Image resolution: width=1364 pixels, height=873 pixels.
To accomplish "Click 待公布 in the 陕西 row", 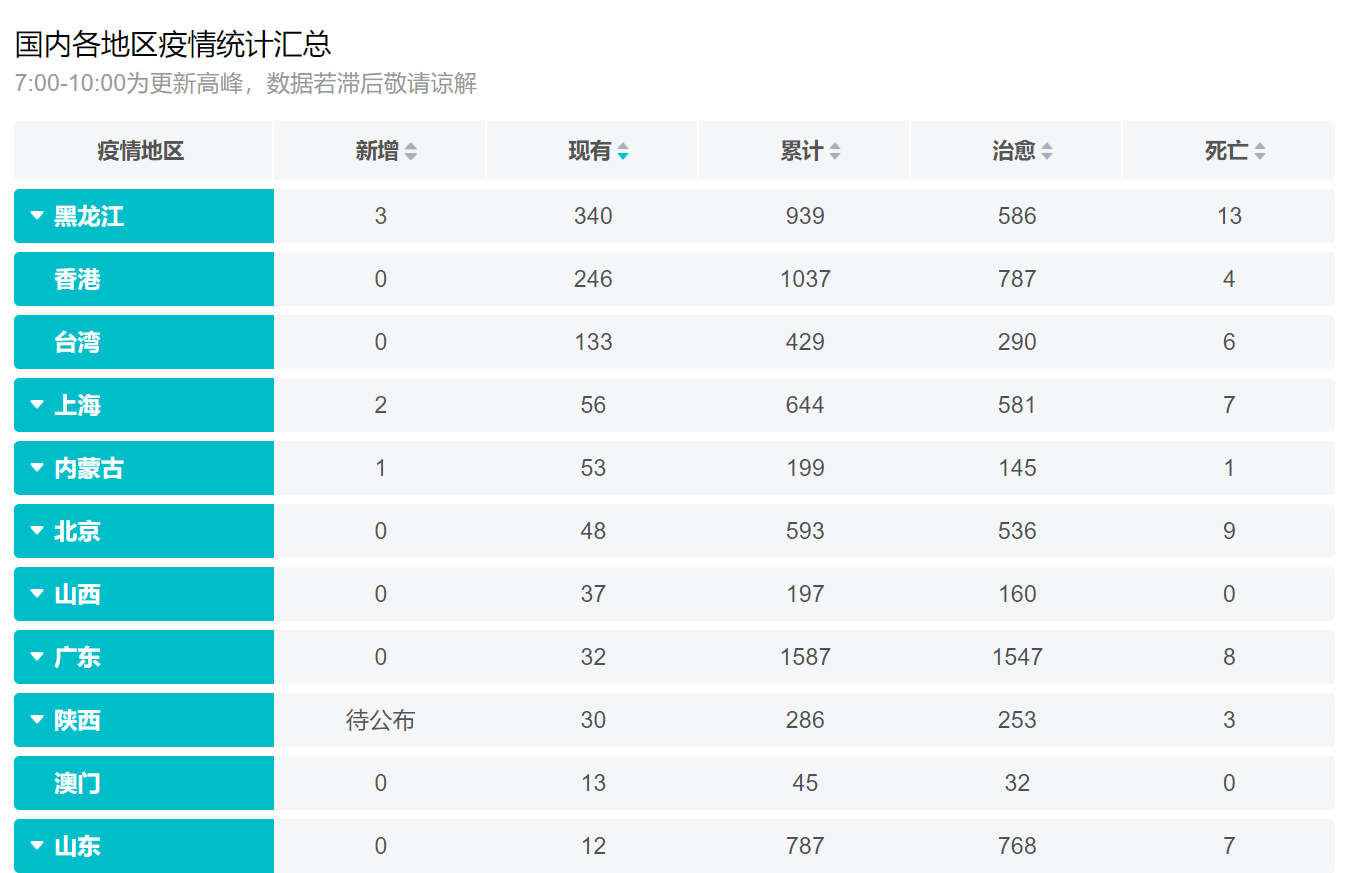I will tap(380, 720).
